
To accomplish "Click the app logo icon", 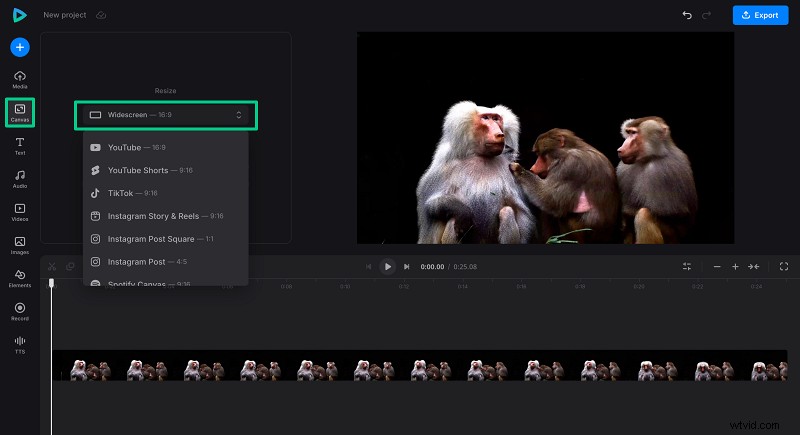I will click(x=19, y=15).
